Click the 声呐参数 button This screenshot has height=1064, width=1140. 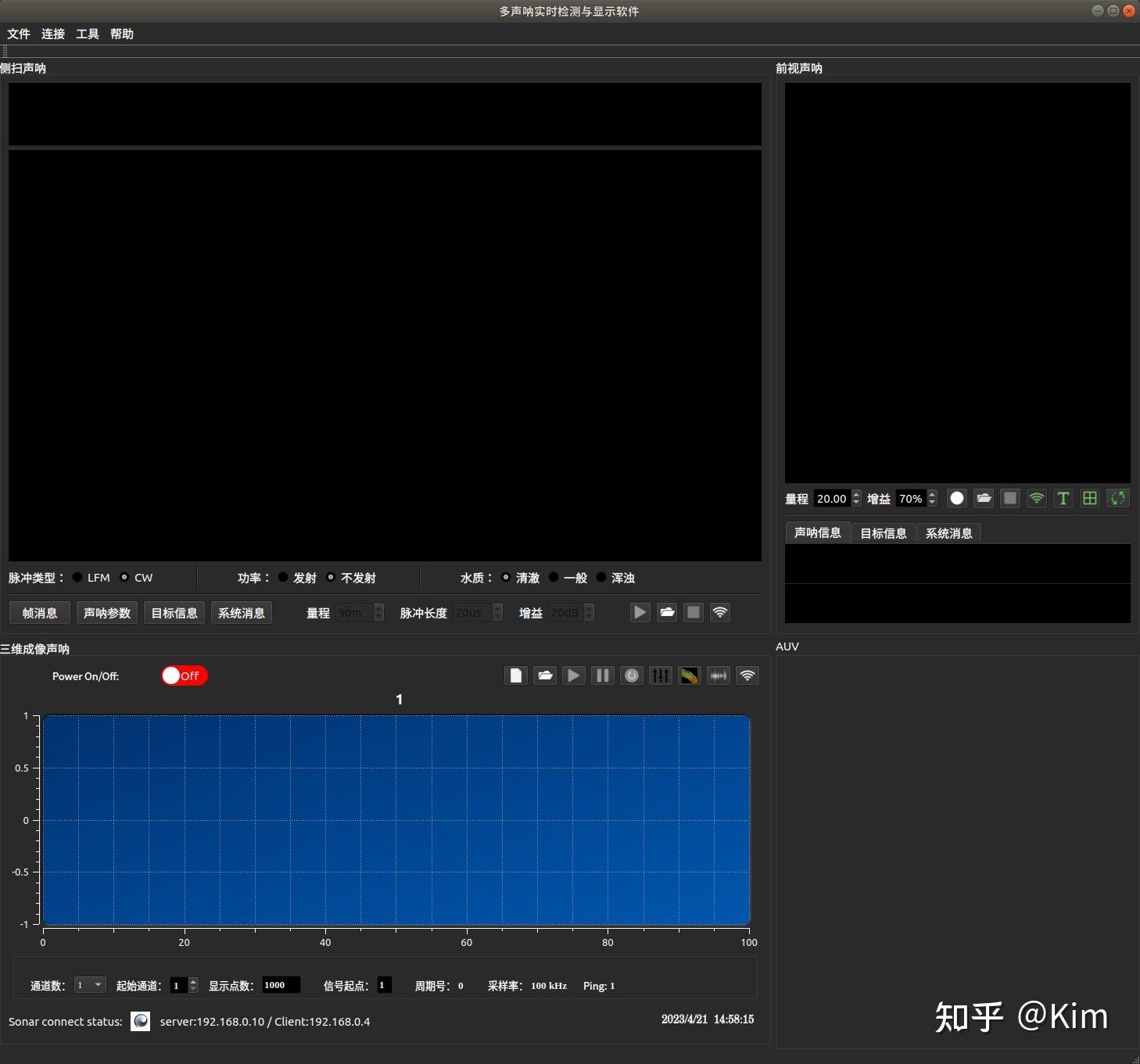coord(107,613)
